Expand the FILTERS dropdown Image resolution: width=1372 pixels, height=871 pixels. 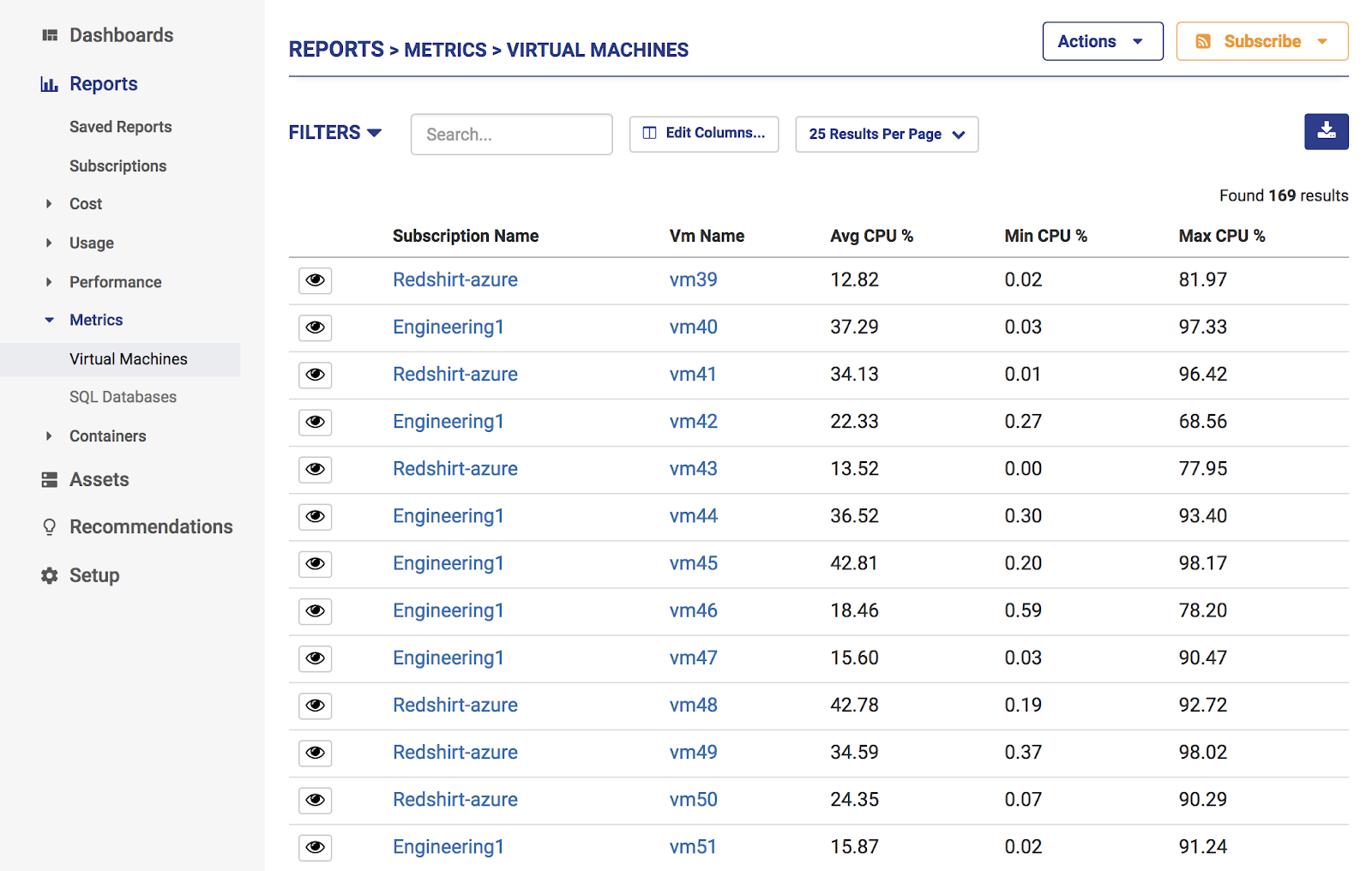[335, 132]
